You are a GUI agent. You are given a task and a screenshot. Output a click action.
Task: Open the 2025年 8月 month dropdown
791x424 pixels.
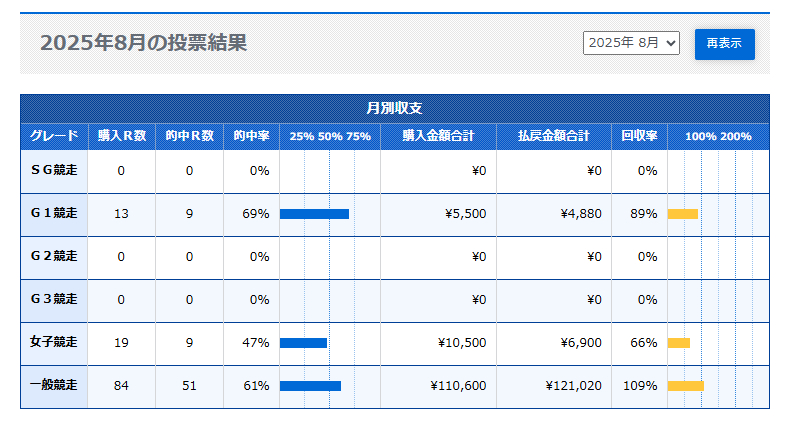[631, 43]
